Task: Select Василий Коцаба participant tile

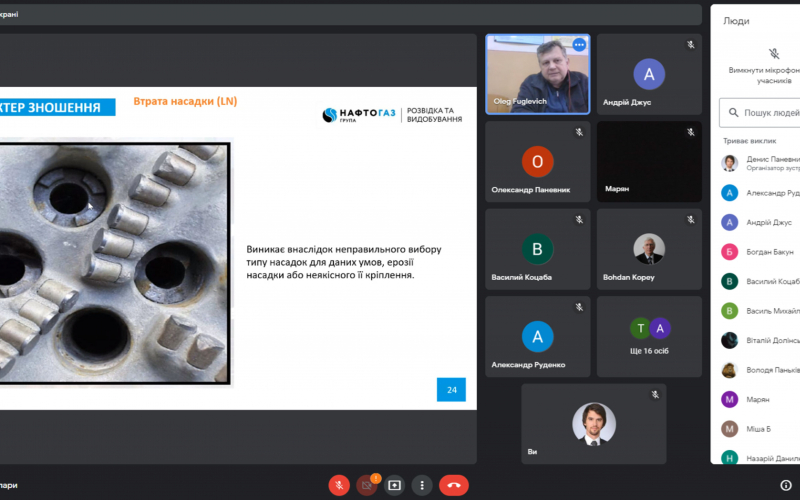Action: coord(538,249)
